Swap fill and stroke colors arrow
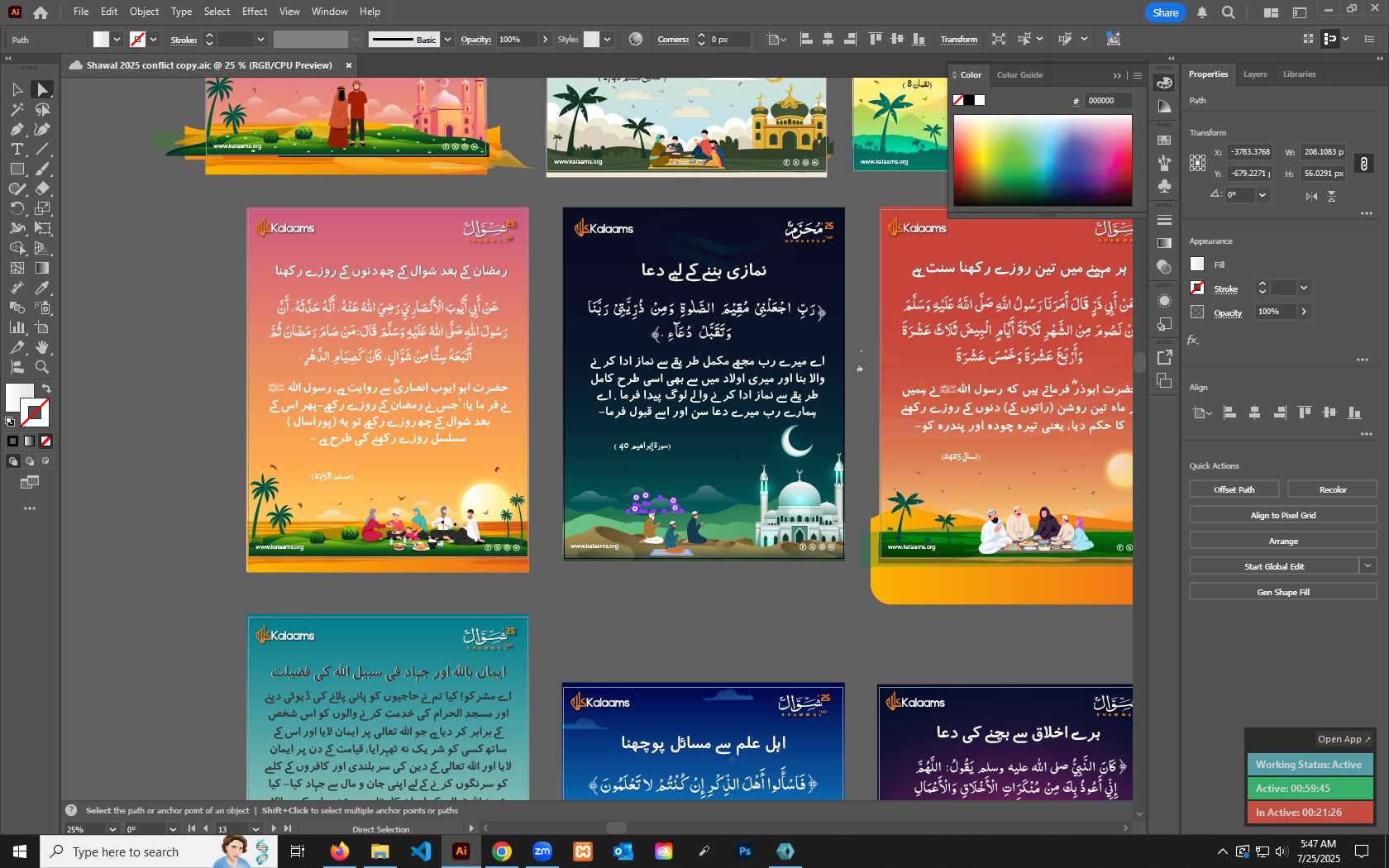The height and width of the screenshot is (868, 1389). [46, 388]
